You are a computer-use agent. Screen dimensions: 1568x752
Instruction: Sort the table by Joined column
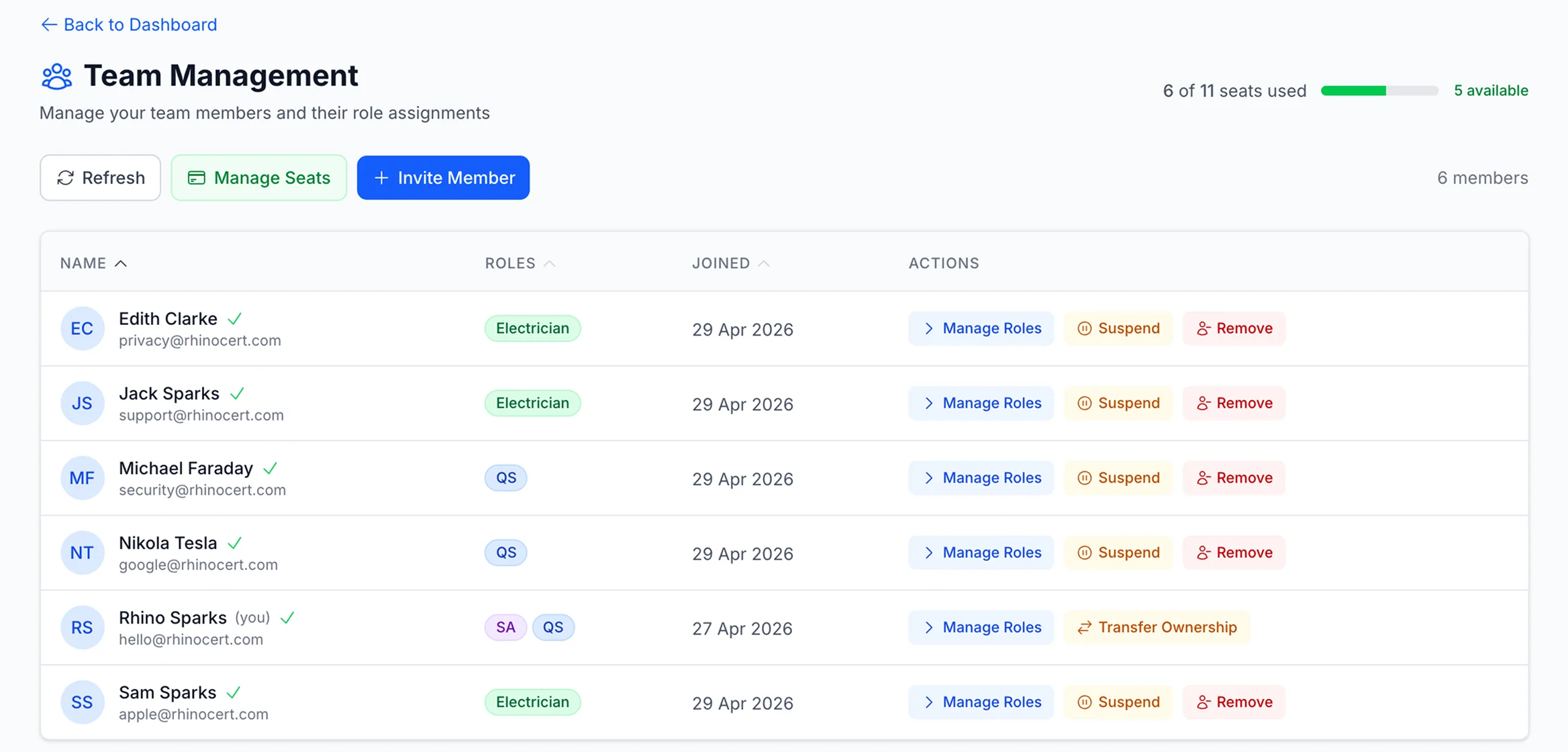pos(730,263)
